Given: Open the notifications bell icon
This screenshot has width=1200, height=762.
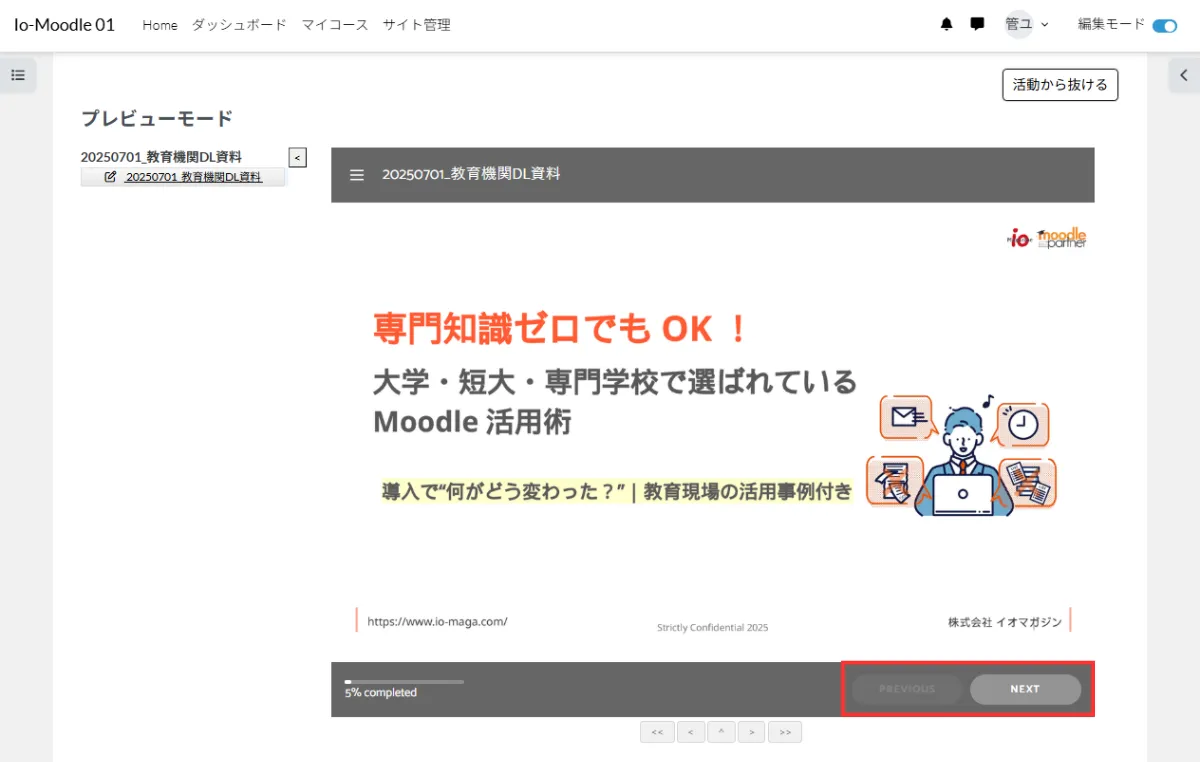Looking at the screenshot, I should (947, 25).
